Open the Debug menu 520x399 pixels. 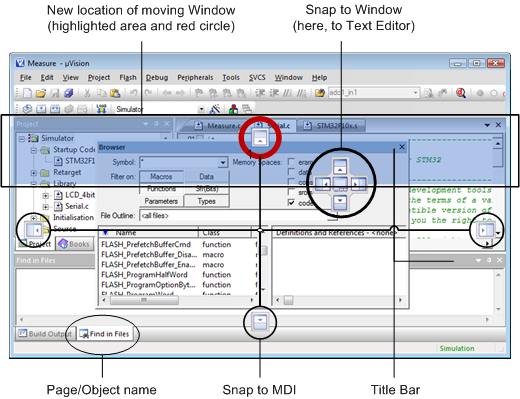pos(157,78)
